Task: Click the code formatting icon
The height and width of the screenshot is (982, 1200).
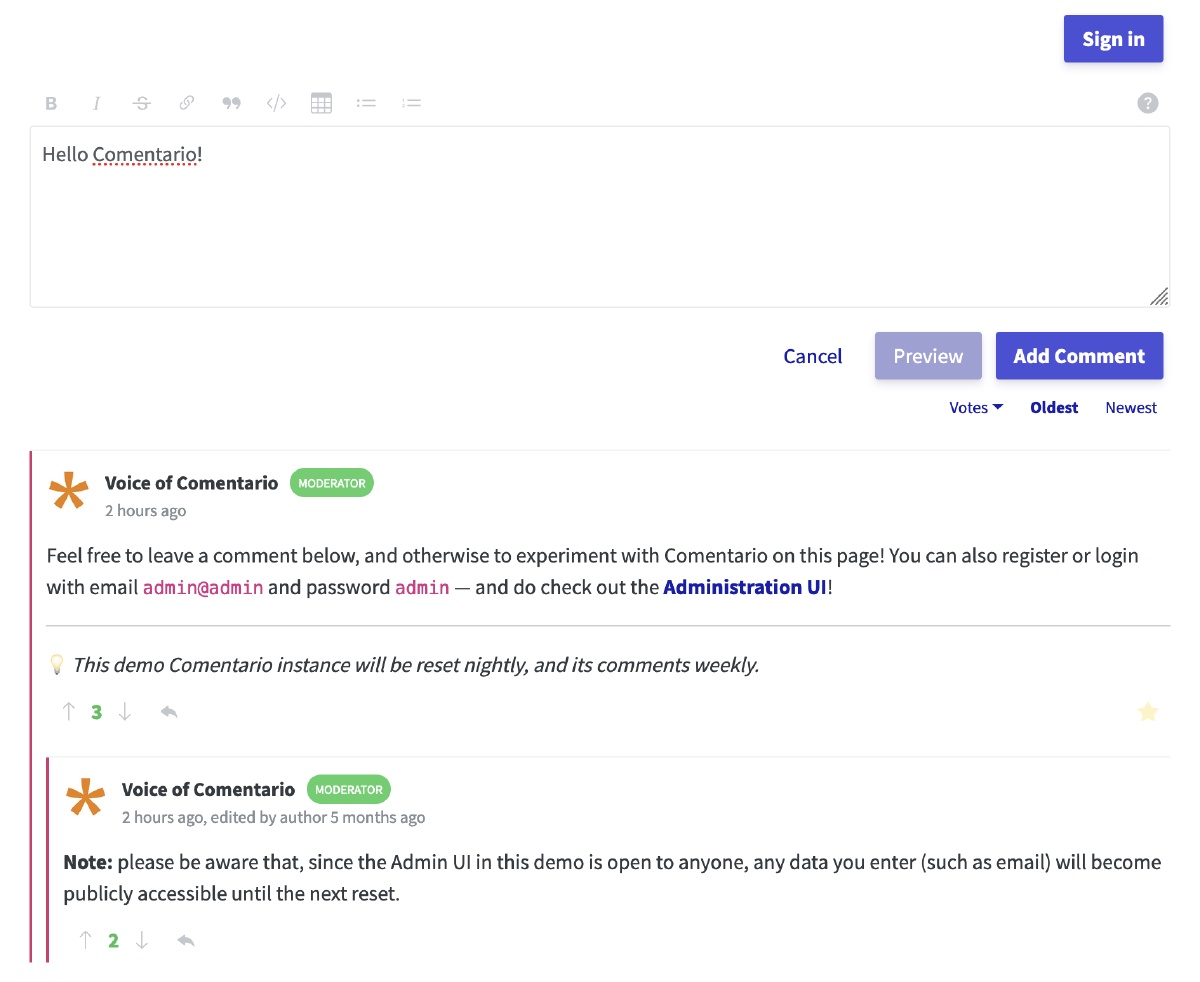Action: pos(277,103)
